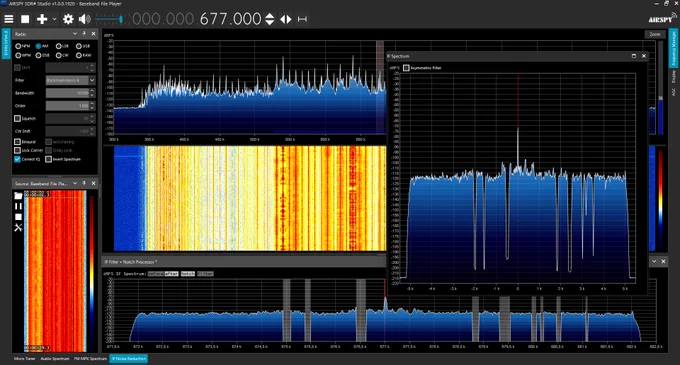Click the center tuning bracket icon
This screenshot has height=365, width=680.
(x=302, y=19)
